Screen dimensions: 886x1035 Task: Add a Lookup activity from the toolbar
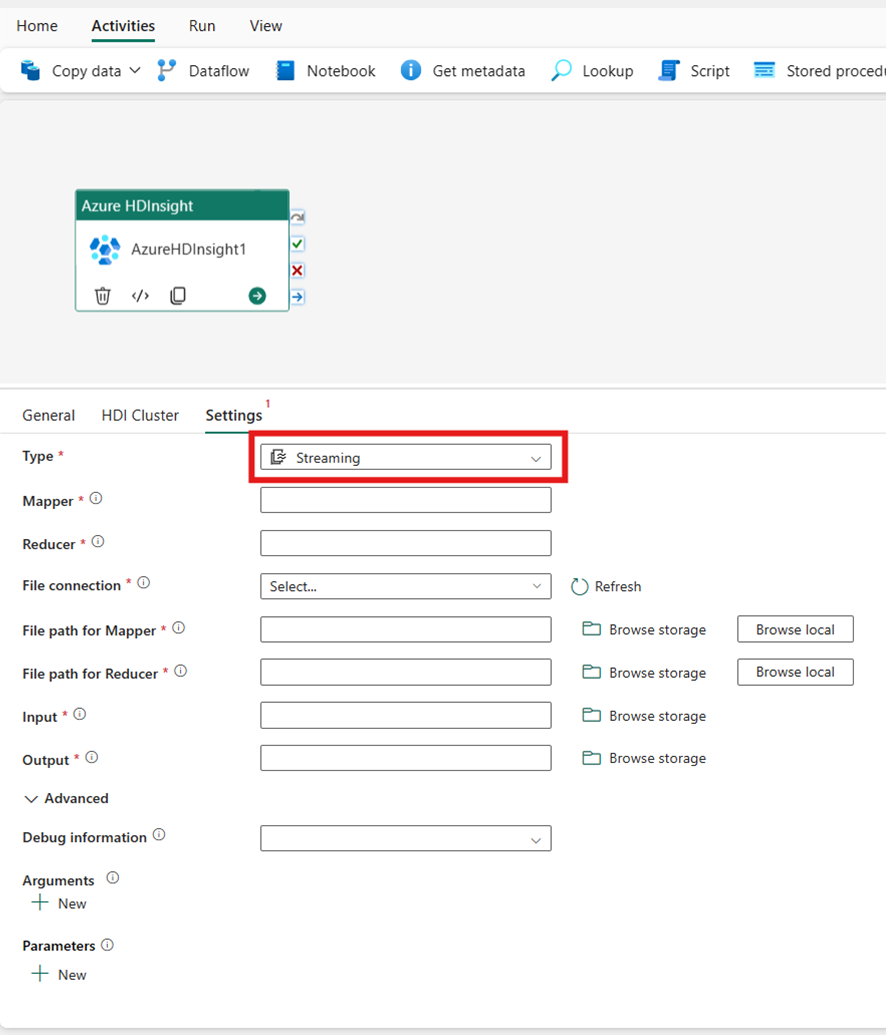tap(592, 71)
